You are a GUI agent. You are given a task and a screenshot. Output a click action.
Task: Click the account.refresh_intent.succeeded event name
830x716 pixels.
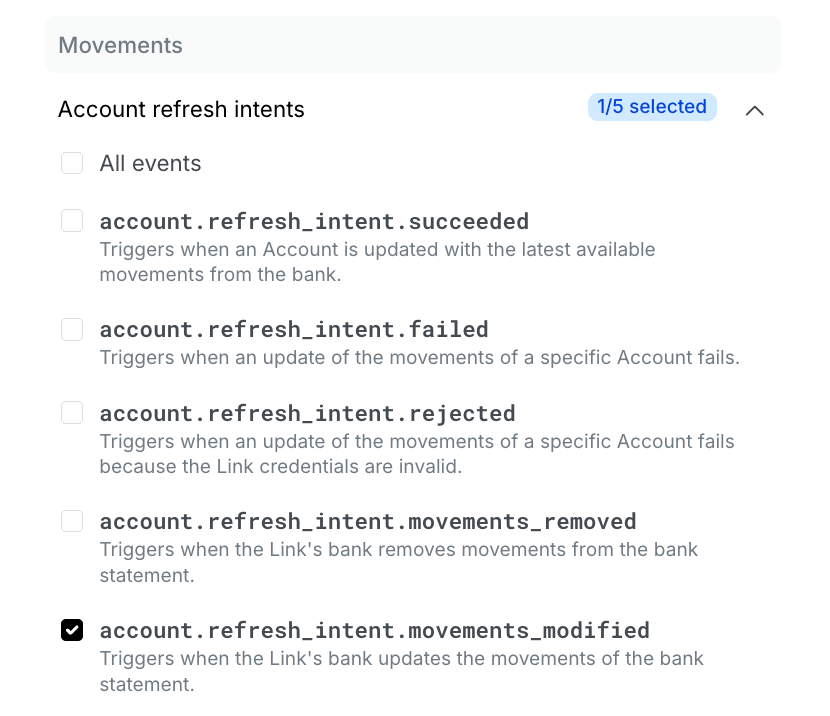click(314, 221)
